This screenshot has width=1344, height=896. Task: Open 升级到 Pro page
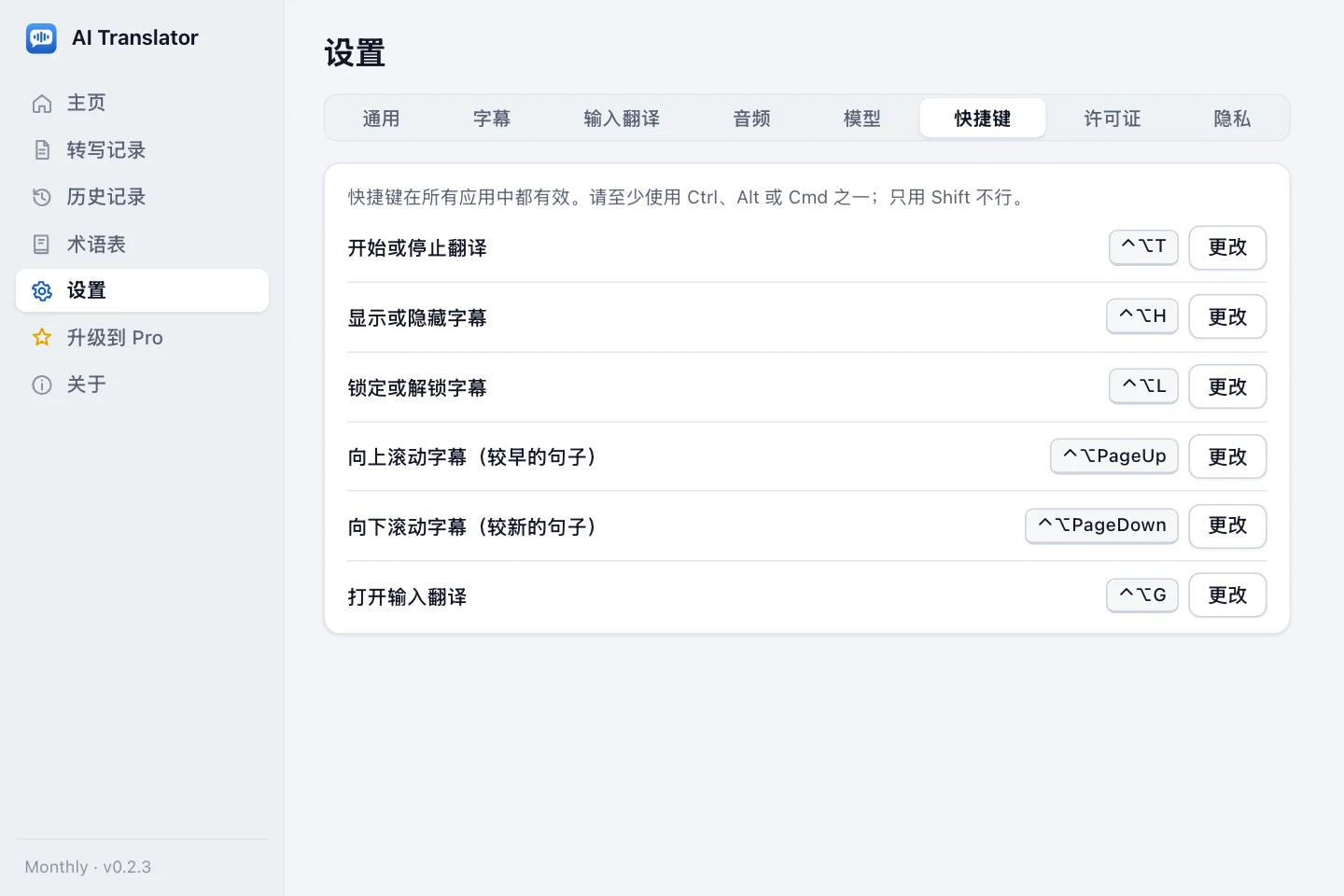142,338
